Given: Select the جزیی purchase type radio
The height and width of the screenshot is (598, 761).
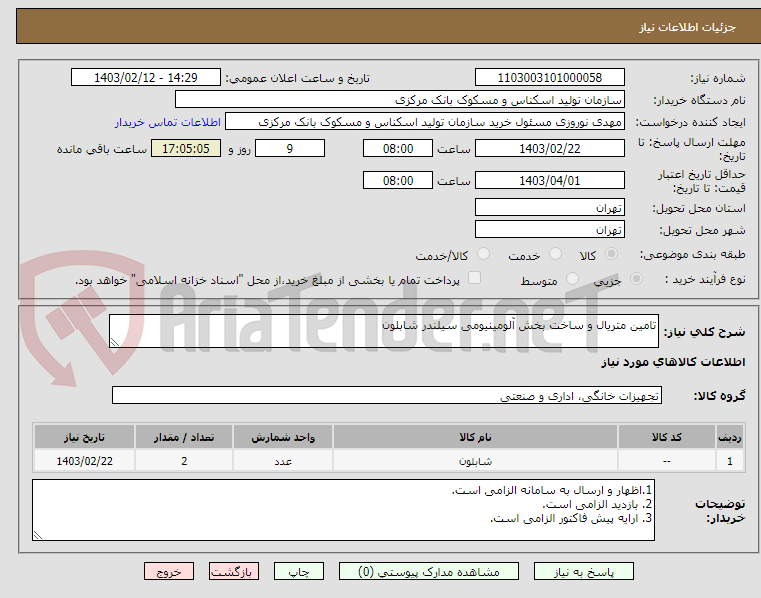Looking at the screenshot, I should pyautogui.click(x=636, y=279).
